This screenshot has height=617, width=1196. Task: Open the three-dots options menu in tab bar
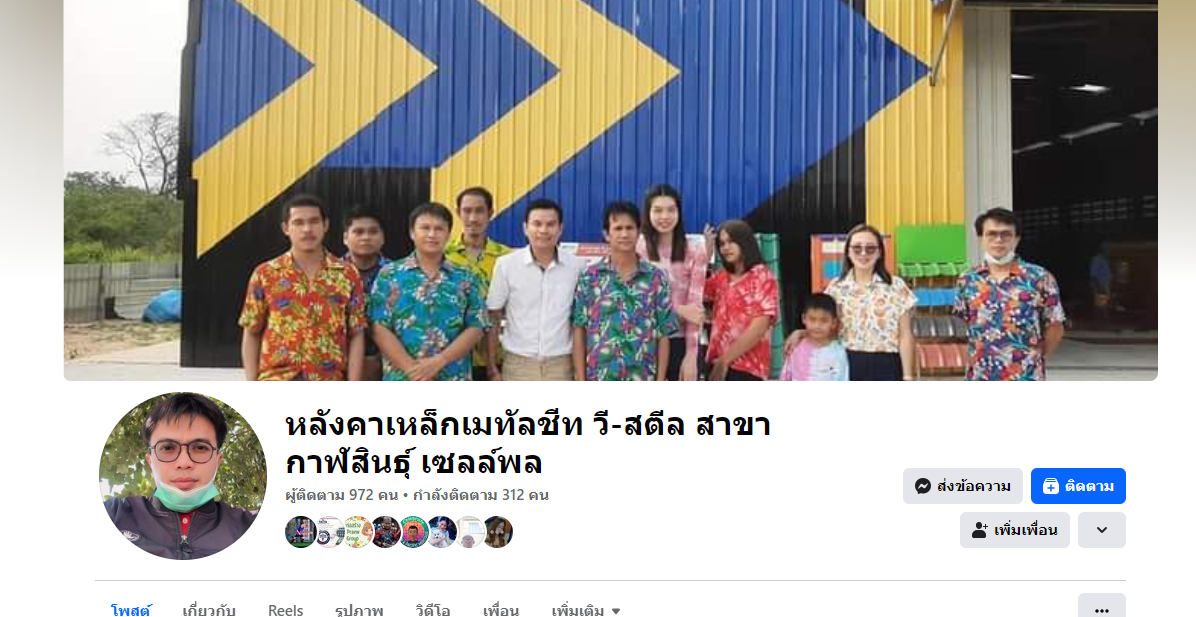[1101, 609]
